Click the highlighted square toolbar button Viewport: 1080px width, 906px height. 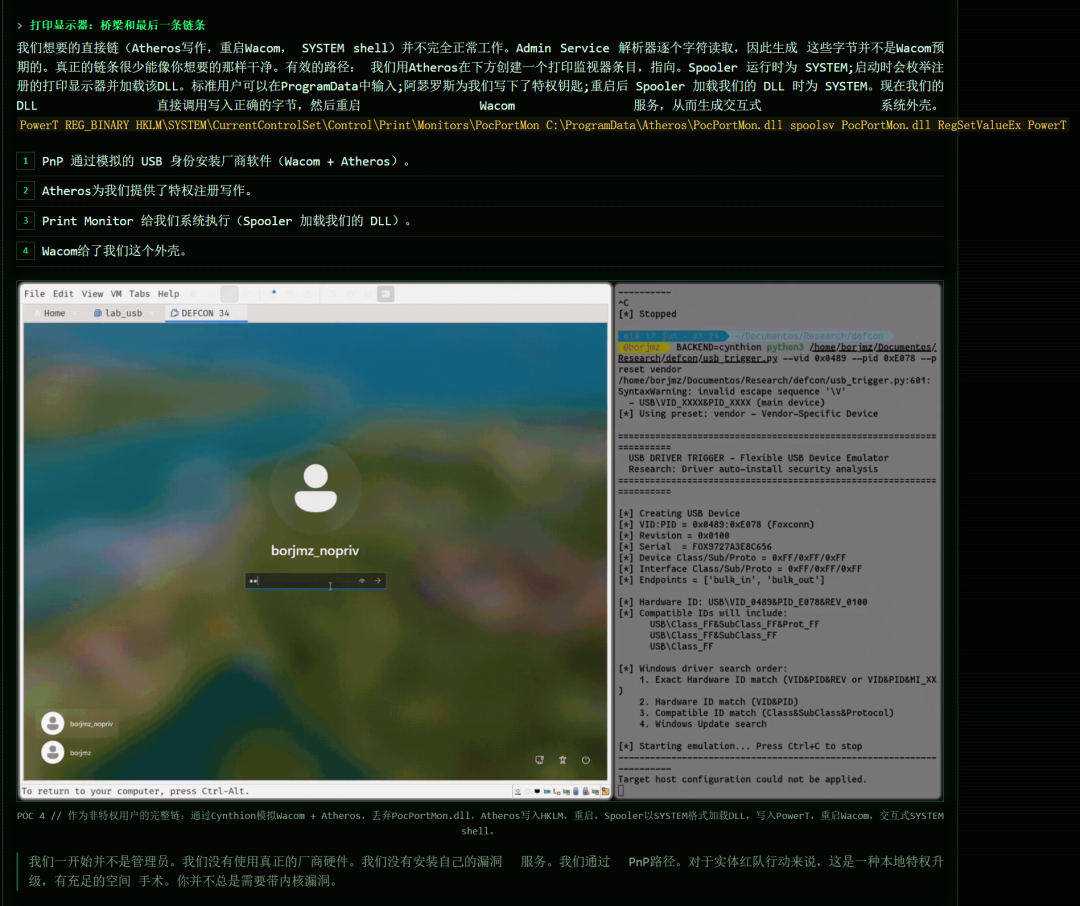229,294
